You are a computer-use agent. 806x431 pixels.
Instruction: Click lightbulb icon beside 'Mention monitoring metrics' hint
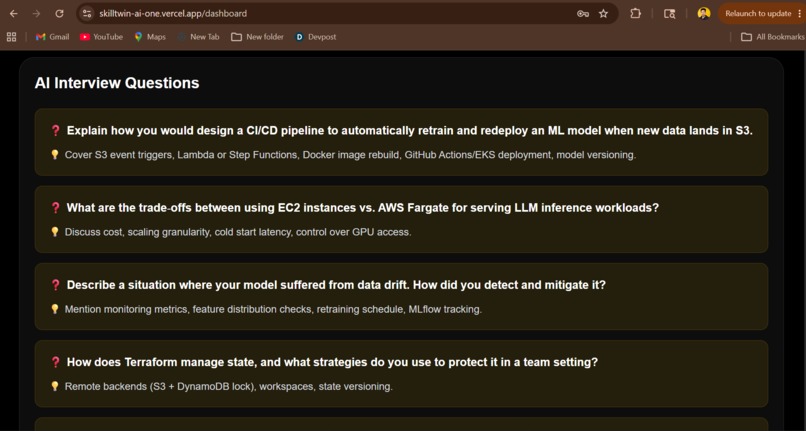(55, 309)
